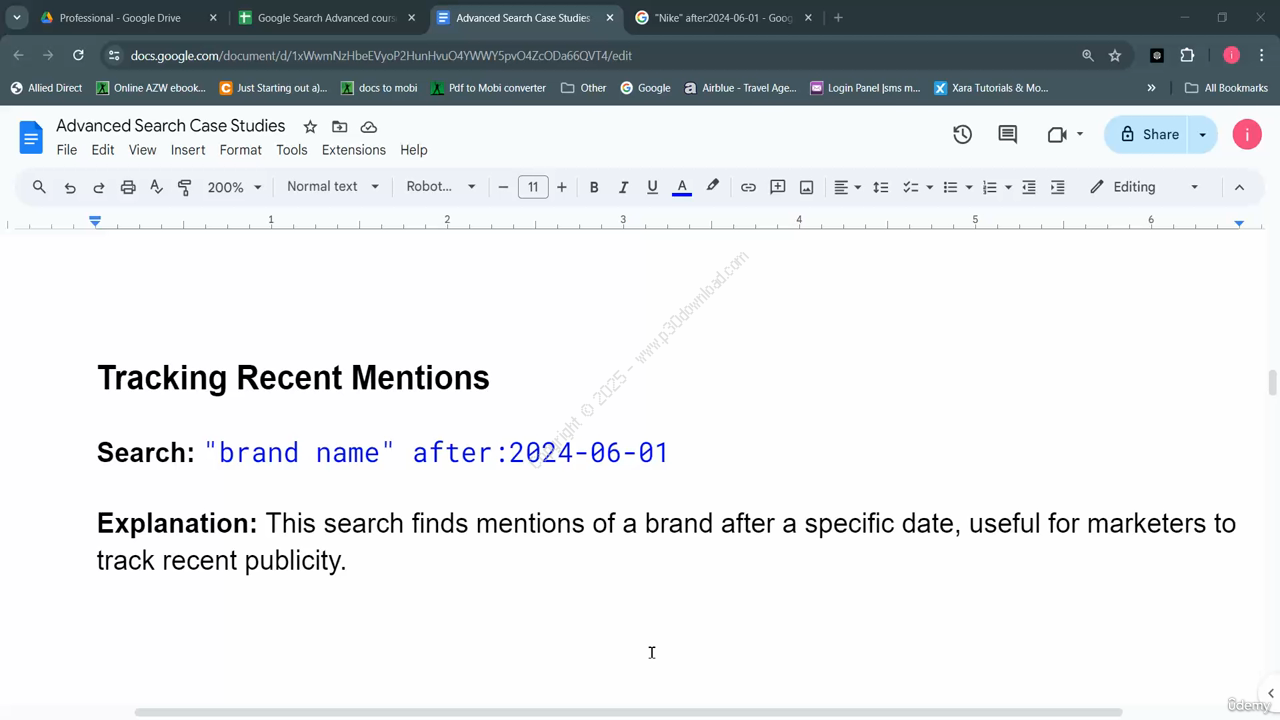Open the text color picker
Screen dimensions: 1280x720
pyautogui.click(x=682, y=187)
